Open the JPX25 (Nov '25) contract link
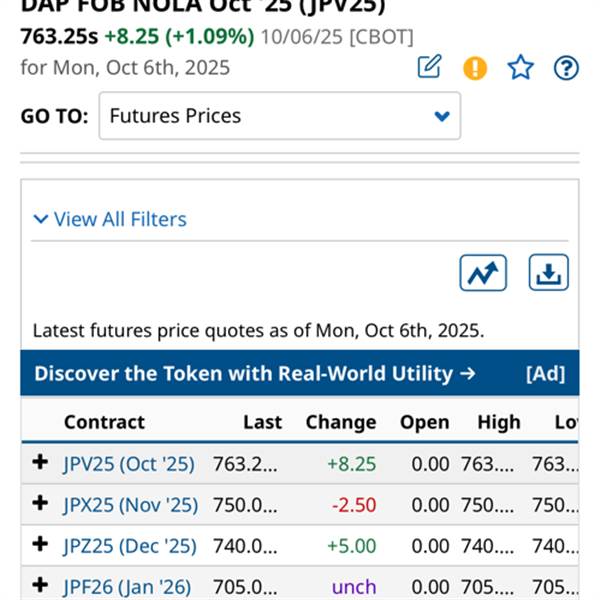Image resolution: width=600 pixels, height=600 pixels. (130, 505)
